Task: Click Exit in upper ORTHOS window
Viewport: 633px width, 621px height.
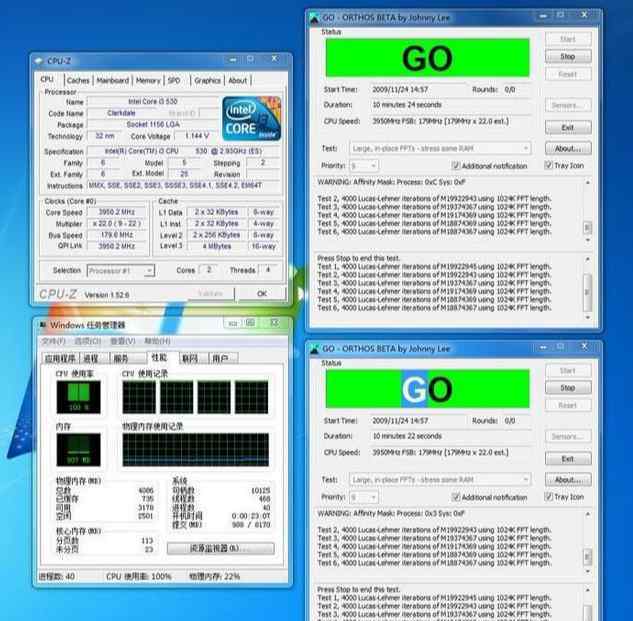Action: pyautogui.click(x=568, y=128)
